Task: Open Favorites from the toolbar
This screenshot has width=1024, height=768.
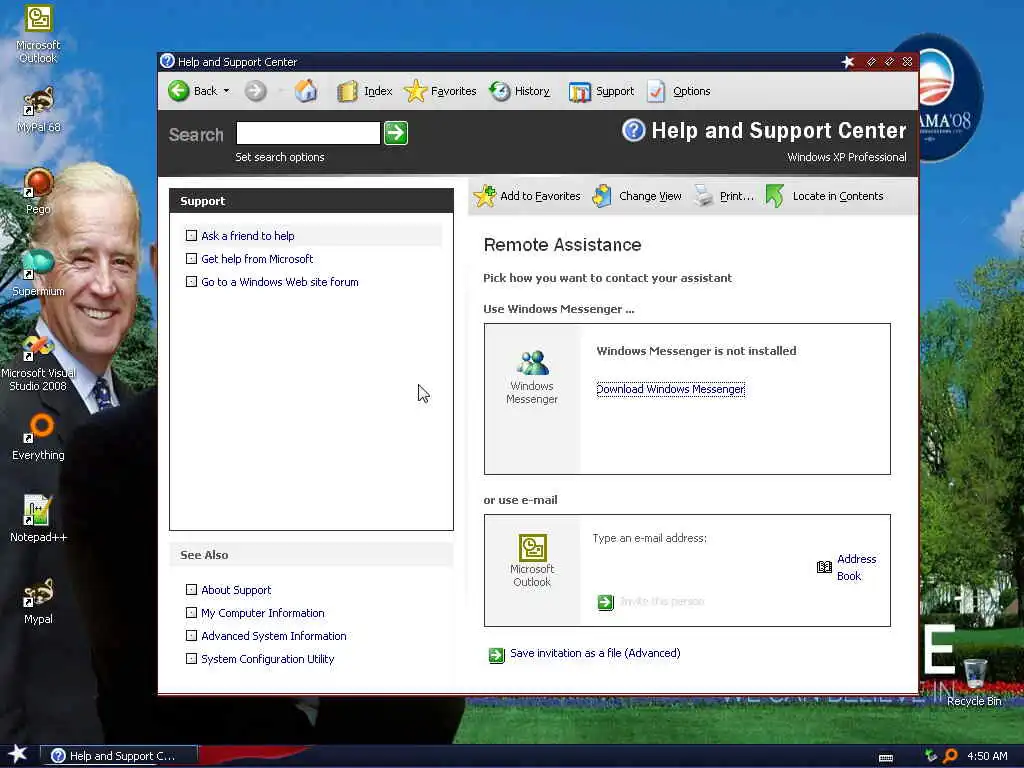Action: [440, 91]
